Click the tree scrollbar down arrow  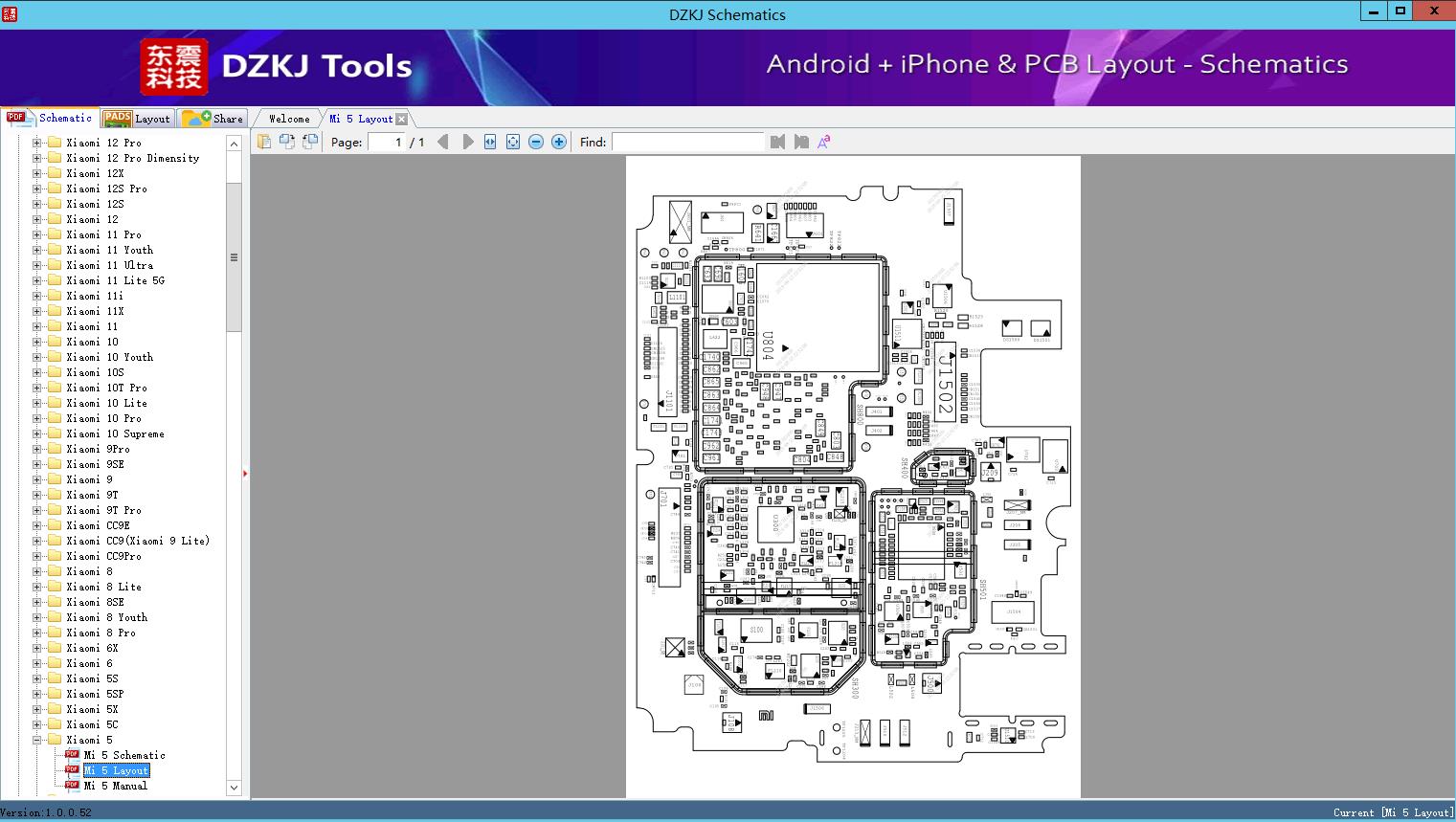(234, 788)
